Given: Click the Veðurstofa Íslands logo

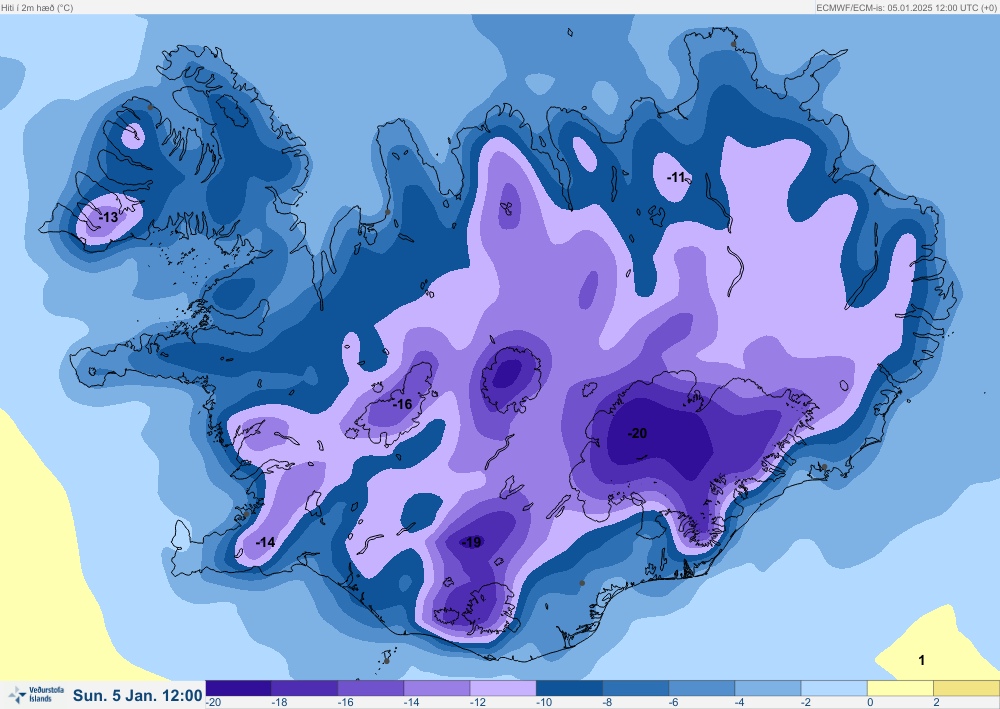Looking at the screenshot, I should (36, 694).
